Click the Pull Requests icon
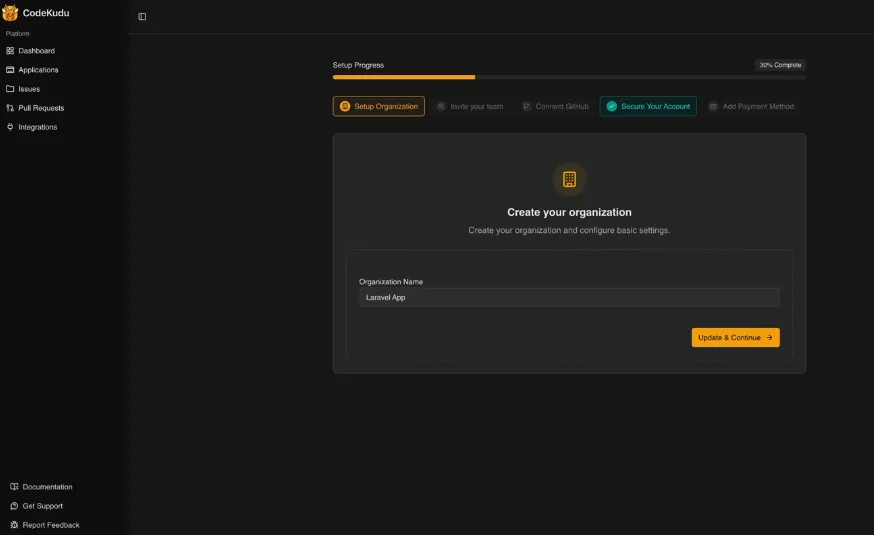 [10, 108]
